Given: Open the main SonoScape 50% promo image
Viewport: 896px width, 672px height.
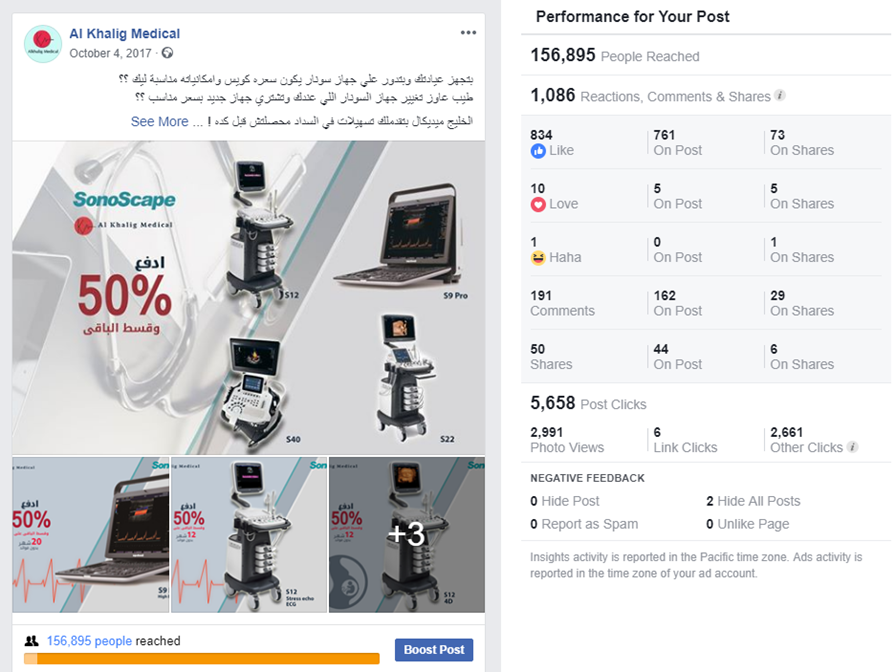Looking at the screenshot, I should (249, 298).
